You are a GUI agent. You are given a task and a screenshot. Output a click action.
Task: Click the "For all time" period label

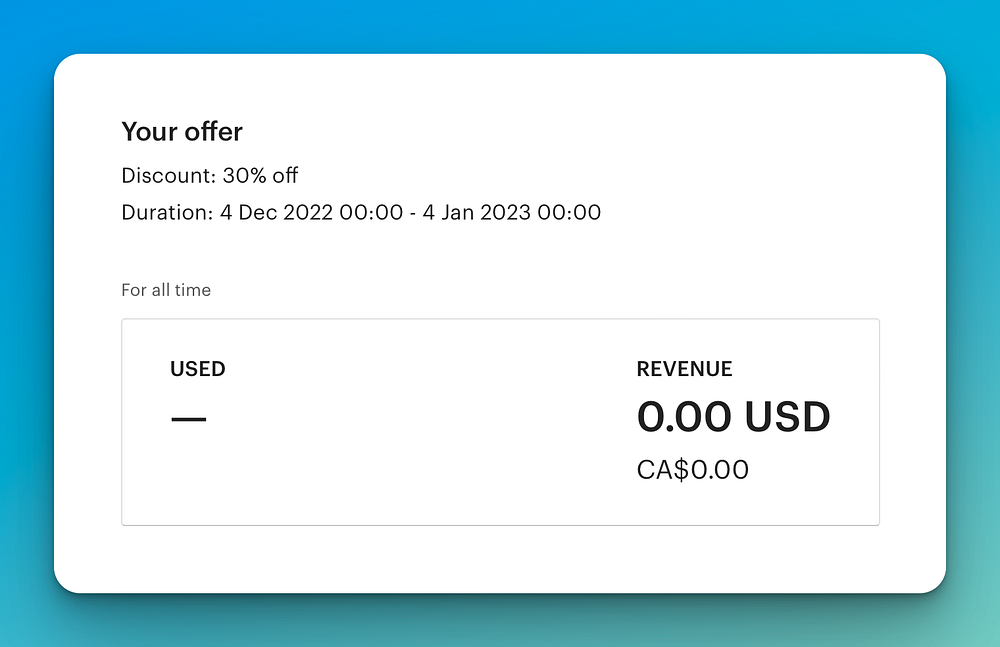tap(166, 290)
